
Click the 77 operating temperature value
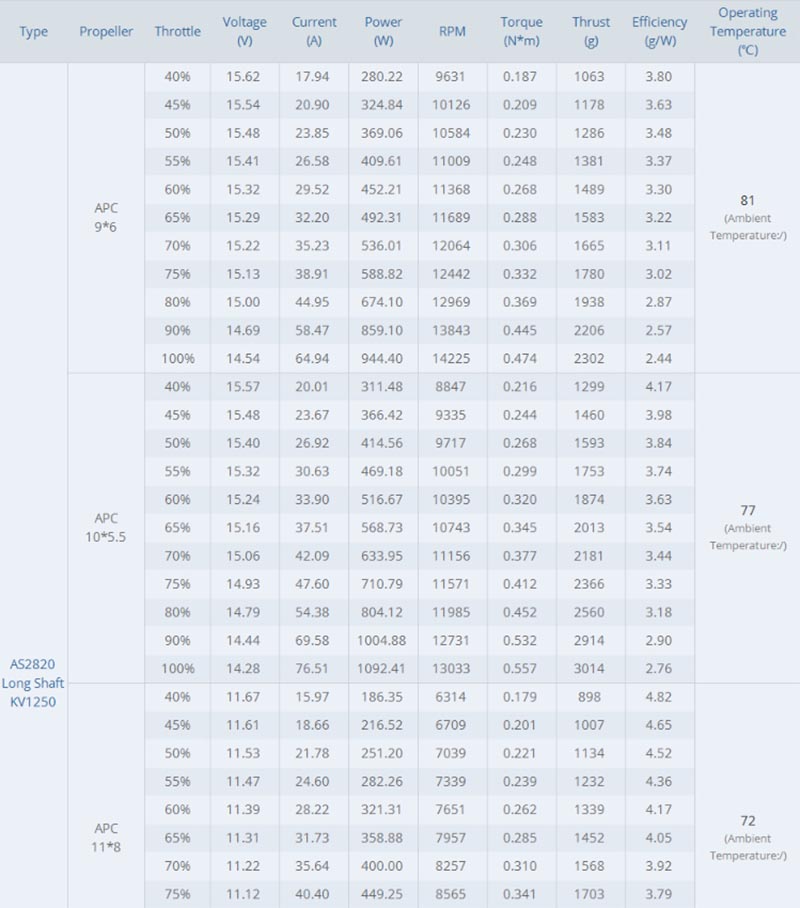748,510
